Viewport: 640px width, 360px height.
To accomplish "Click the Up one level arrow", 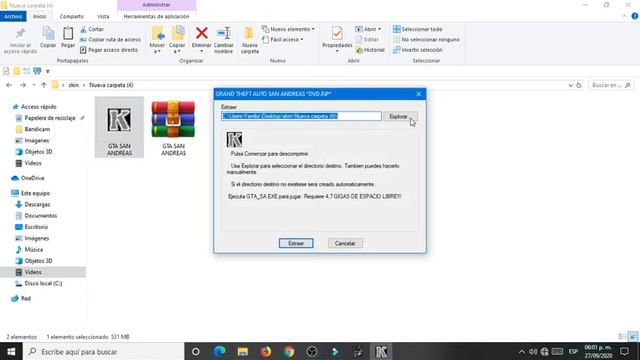I will (44, 85).
